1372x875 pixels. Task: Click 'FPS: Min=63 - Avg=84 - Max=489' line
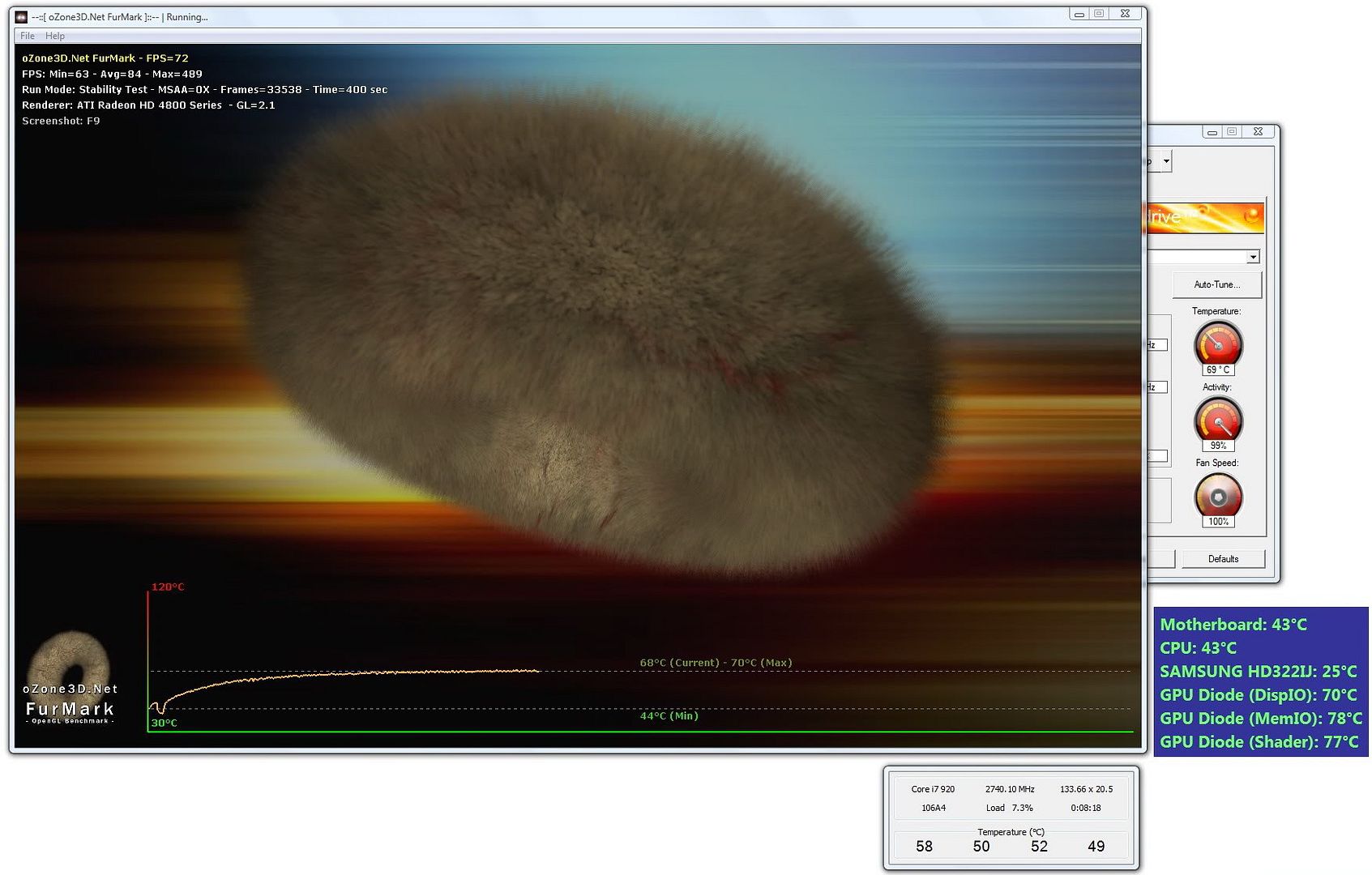(x=112, y=74)
